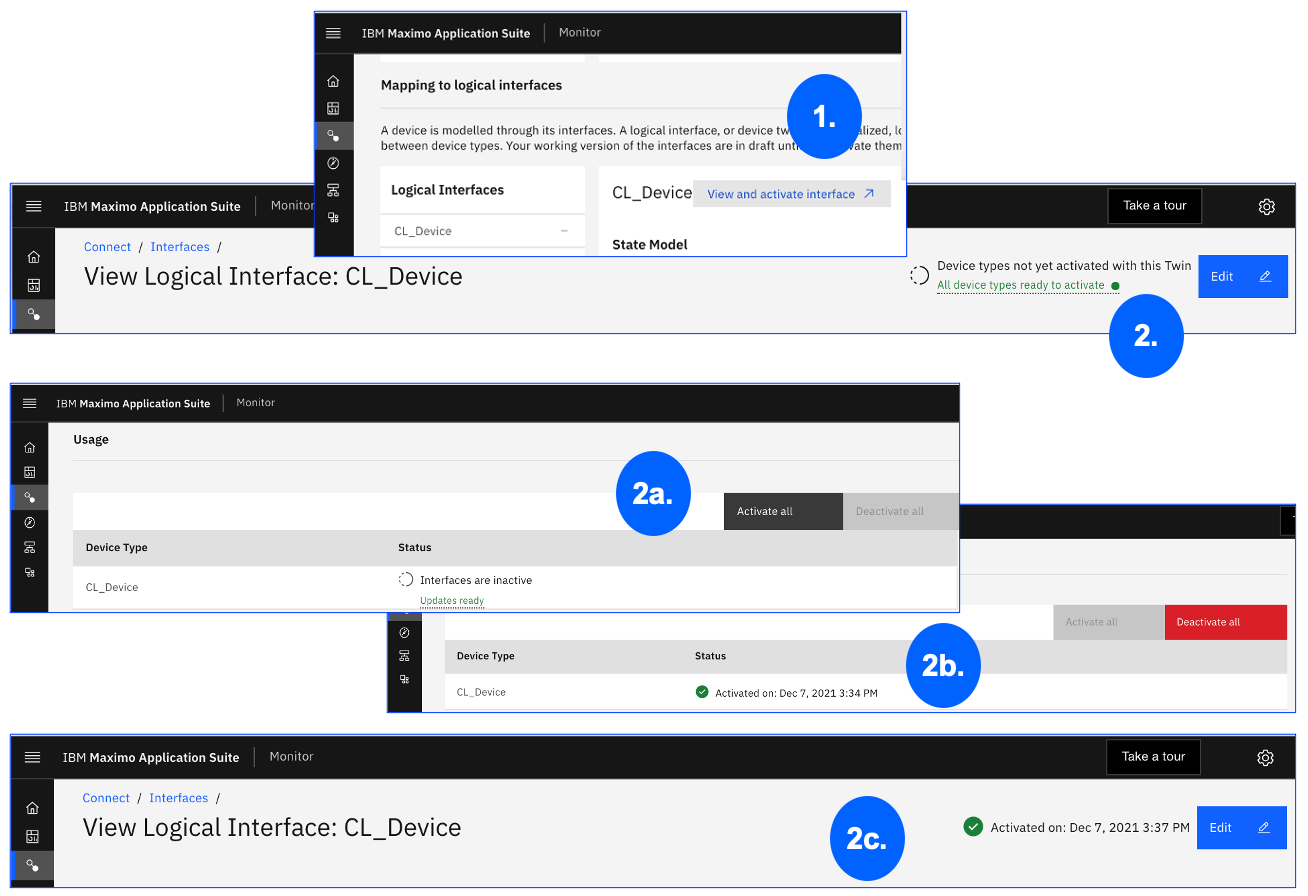Click the Status column header in the Usage panel
The image size is (1308, 896).
[415, 548]
